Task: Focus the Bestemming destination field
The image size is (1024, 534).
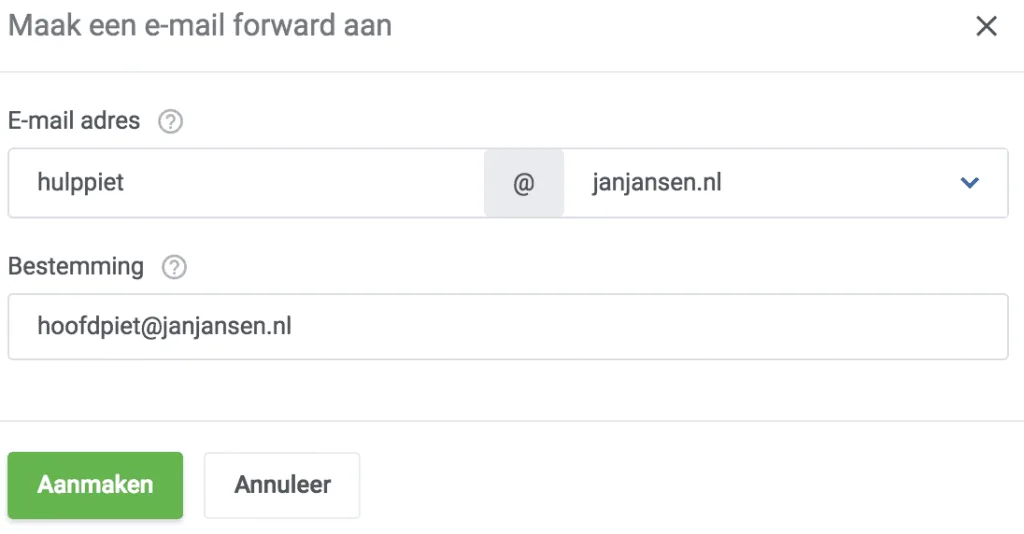Action: [508, 326]
